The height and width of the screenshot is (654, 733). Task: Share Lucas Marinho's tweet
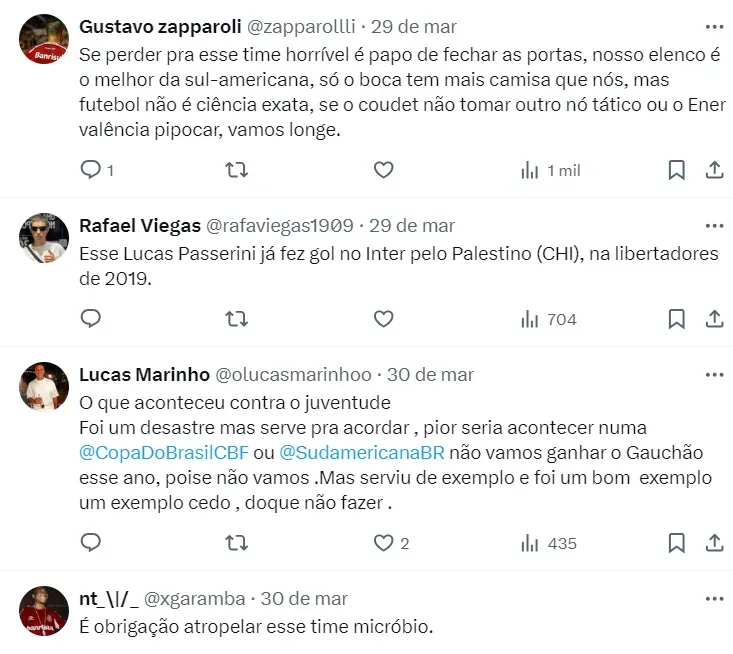[715, 543]
